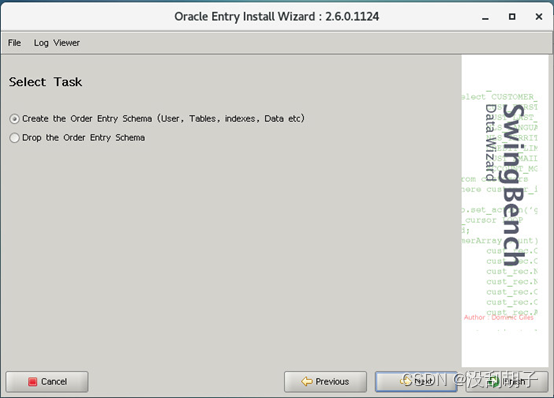
Task: Maximize the Install Wizard window
Action: [512, 17]
